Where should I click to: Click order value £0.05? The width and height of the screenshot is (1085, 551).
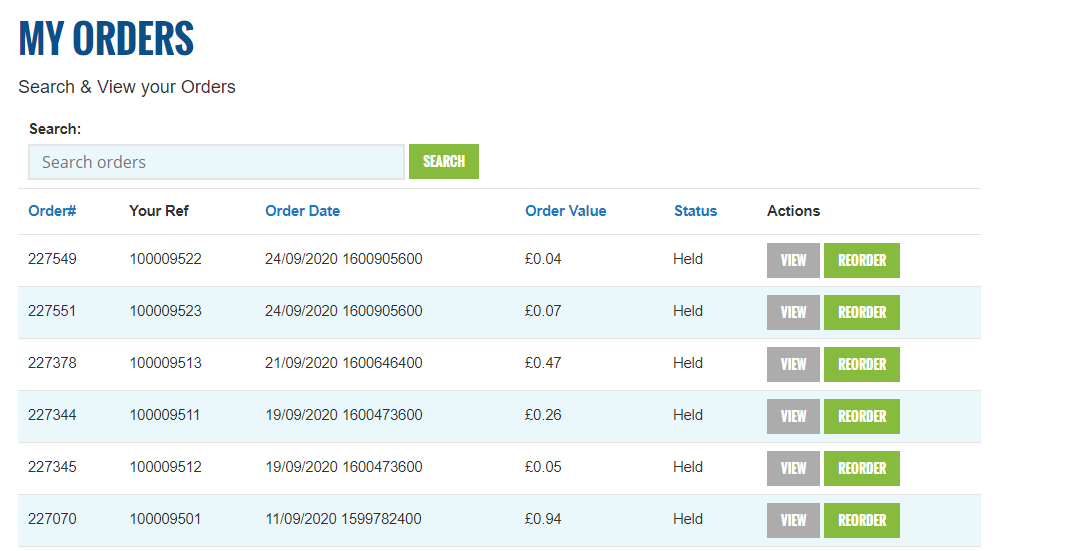click(543, 467)
